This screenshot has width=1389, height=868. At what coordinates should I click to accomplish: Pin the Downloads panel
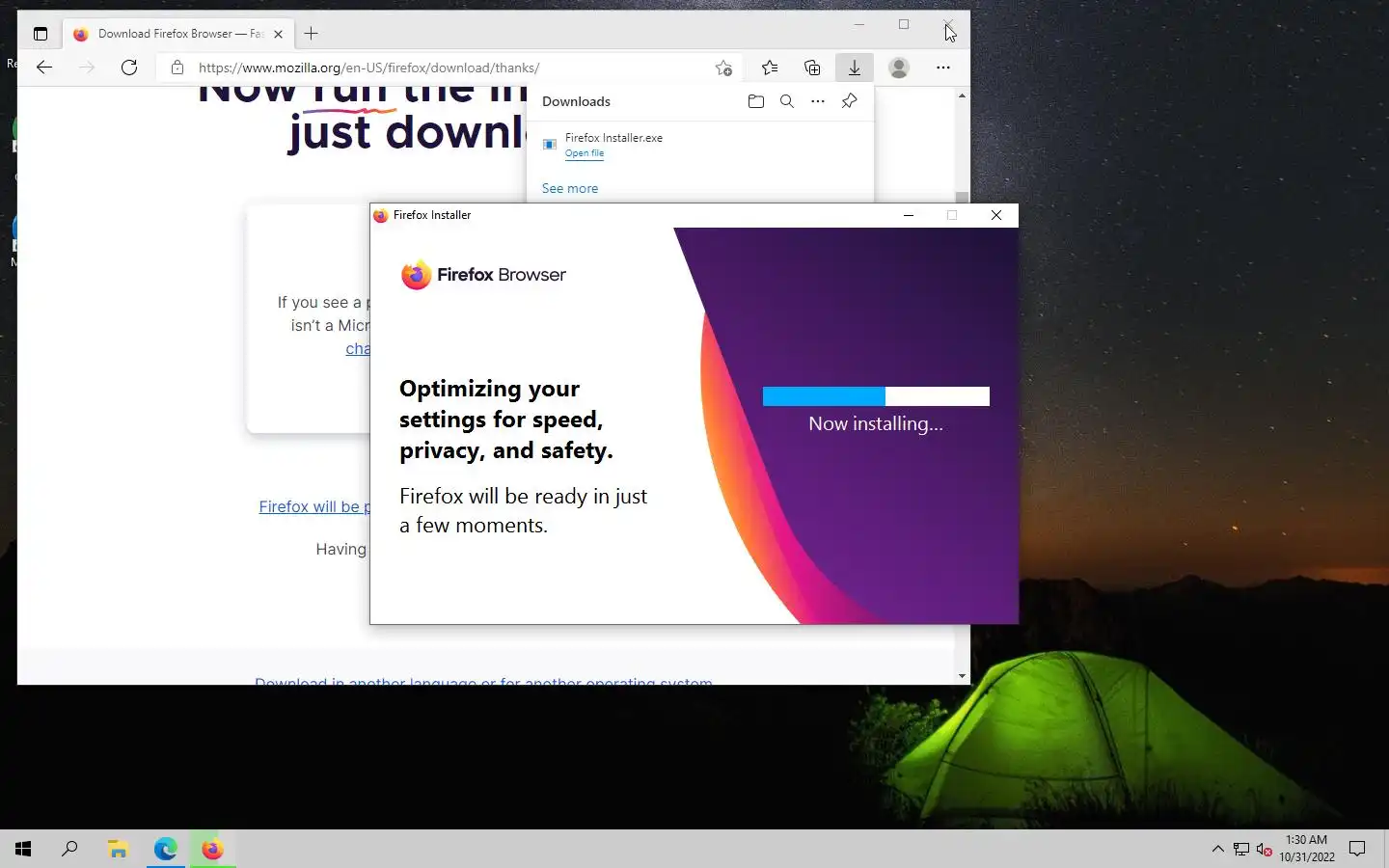849,101
